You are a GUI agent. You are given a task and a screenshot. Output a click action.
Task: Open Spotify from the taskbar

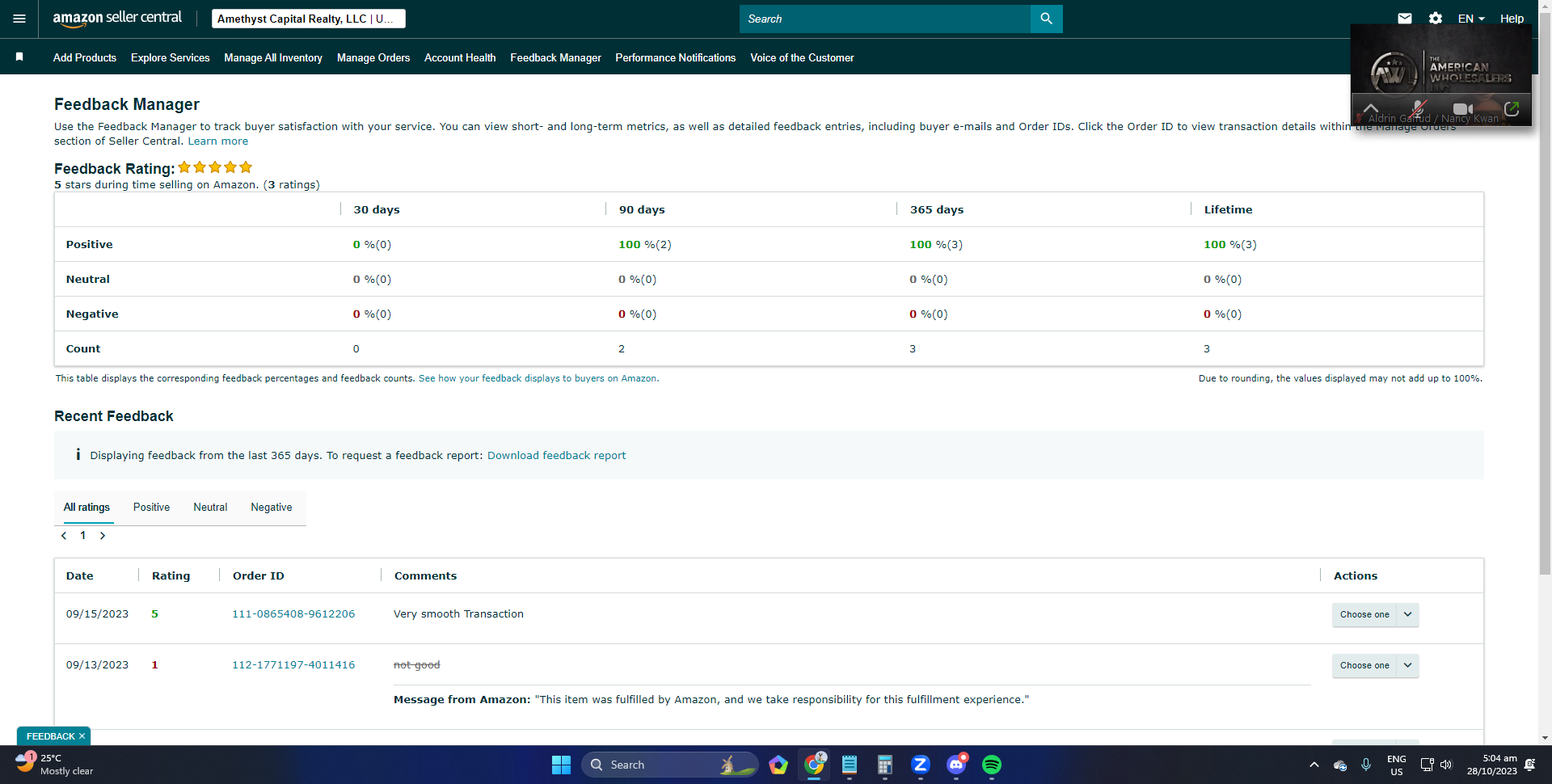(x=992, y=765)
